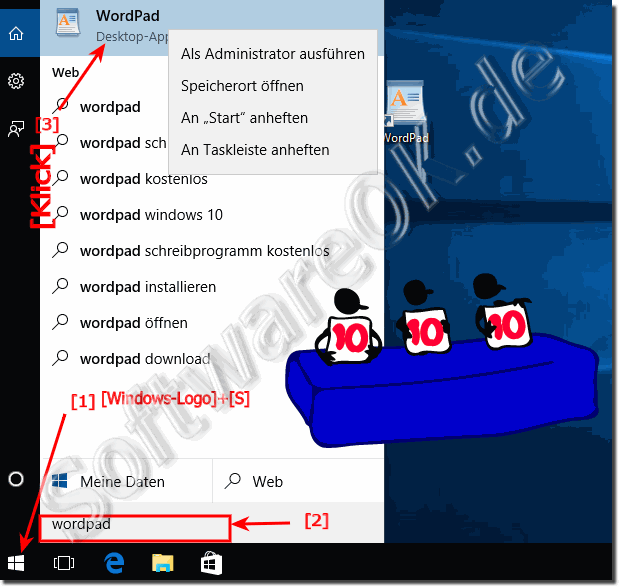Screen dimensions: 619x587
Task: Open the Windows Start button
Action: coord(16,563)
